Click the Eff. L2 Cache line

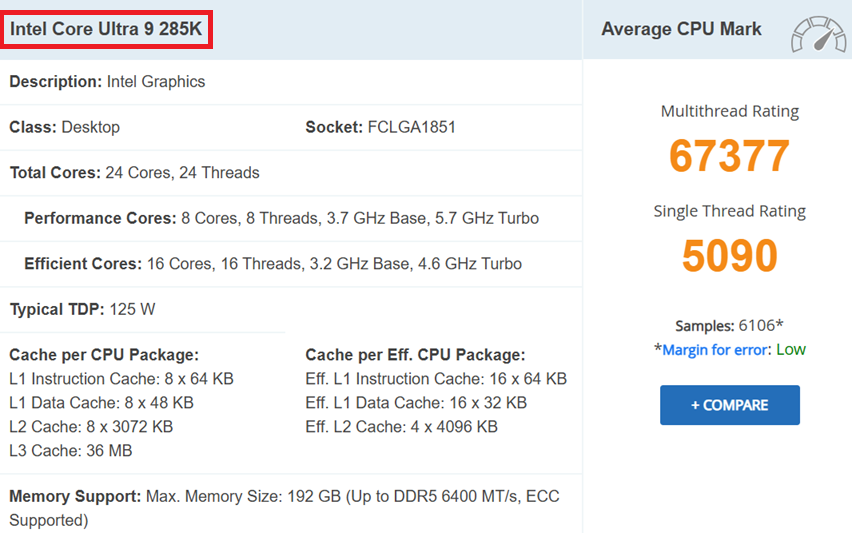(x=401, y=426)
